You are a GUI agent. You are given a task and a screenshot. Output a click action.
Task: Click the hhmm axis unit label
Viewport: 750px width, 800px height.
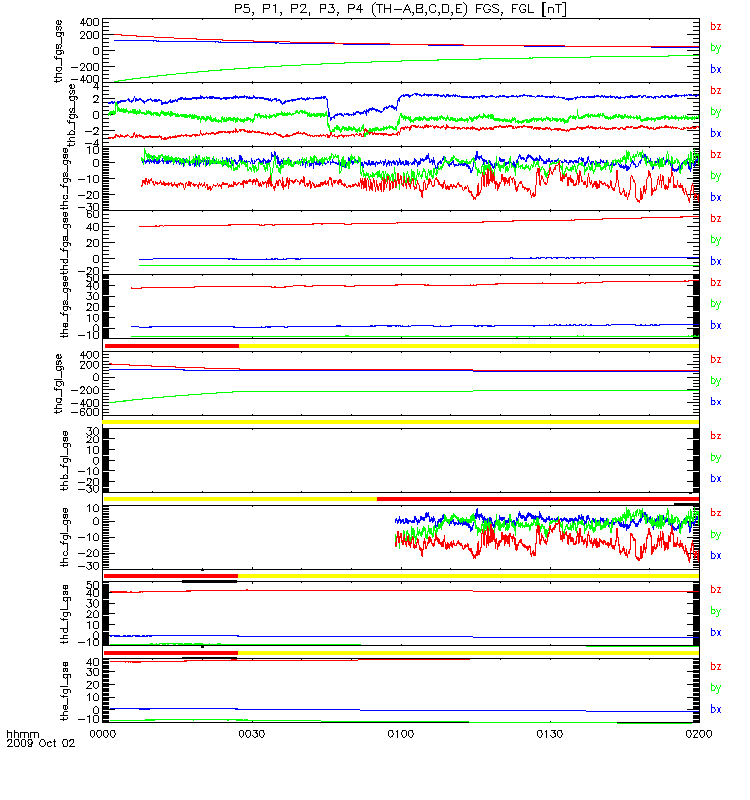(x=22, y=734)
